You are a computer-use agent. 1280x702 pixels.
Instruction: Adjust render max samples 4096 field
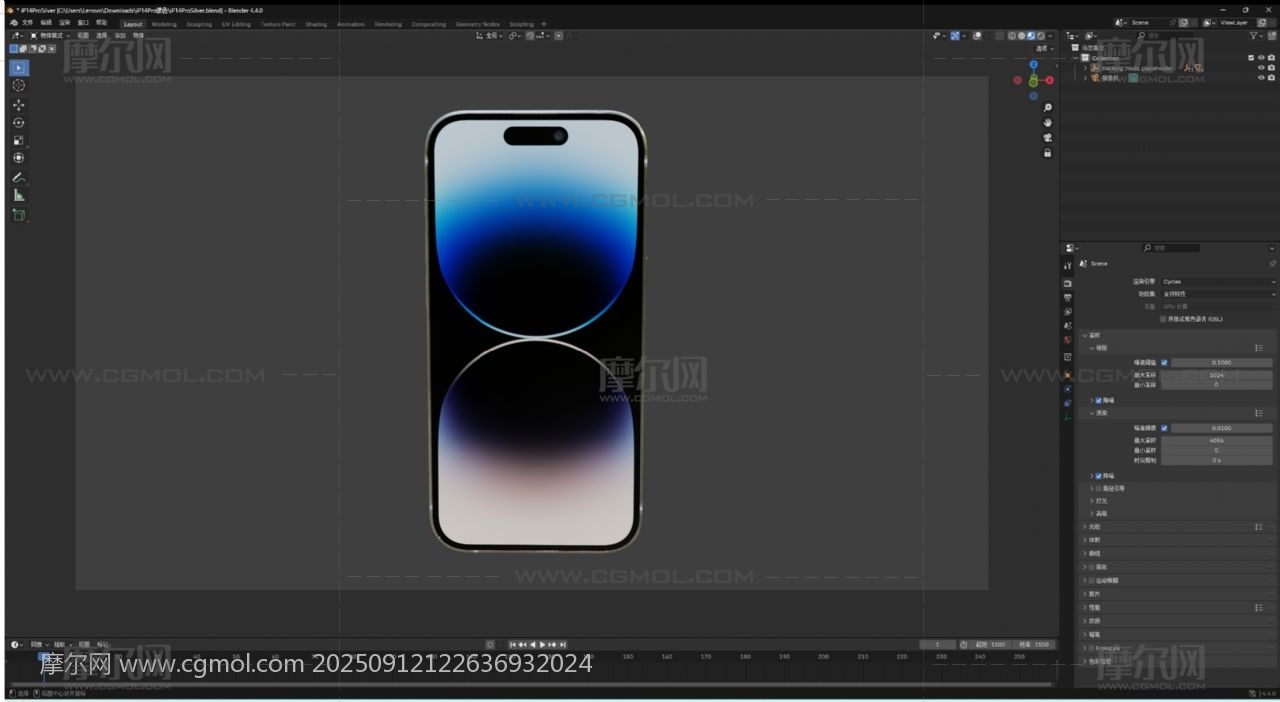pos(1216,440)
